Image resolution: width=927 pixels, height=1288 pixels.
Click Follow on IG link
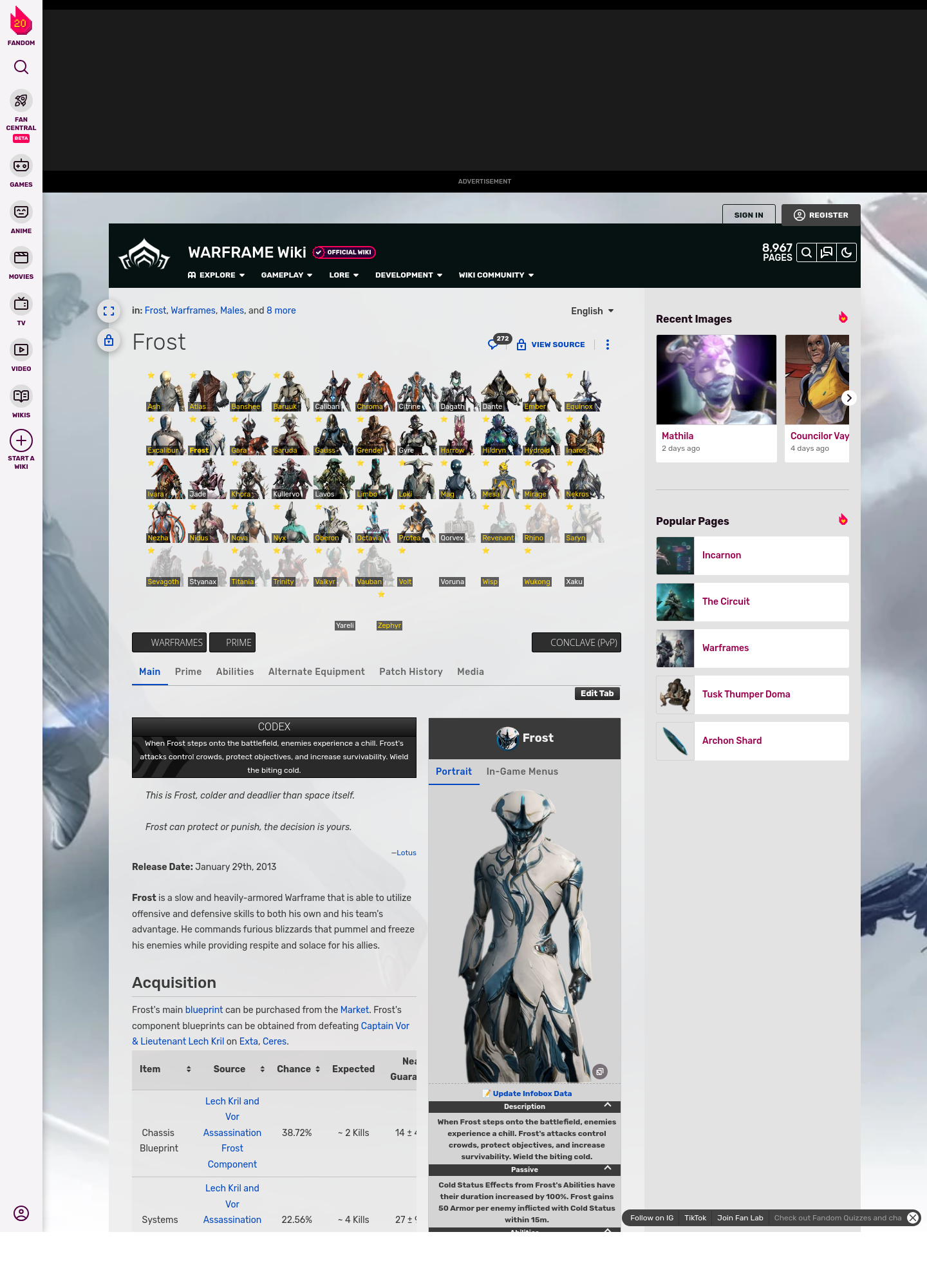point(651,1218)
